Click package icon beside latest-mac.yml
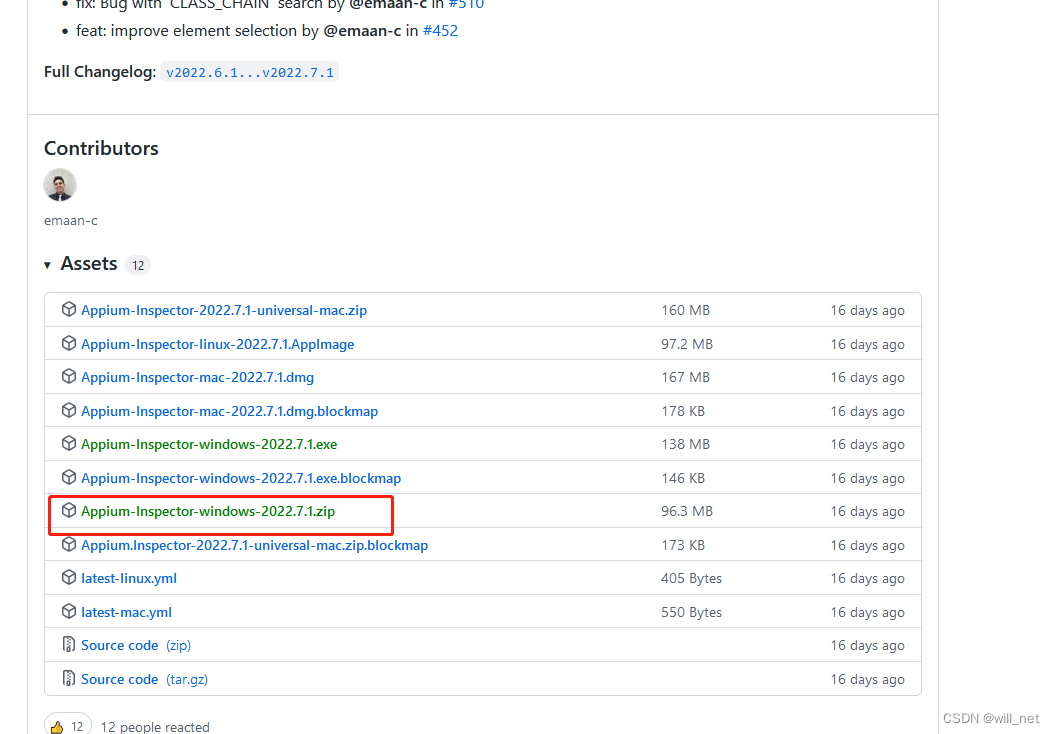 pos(69,611)
